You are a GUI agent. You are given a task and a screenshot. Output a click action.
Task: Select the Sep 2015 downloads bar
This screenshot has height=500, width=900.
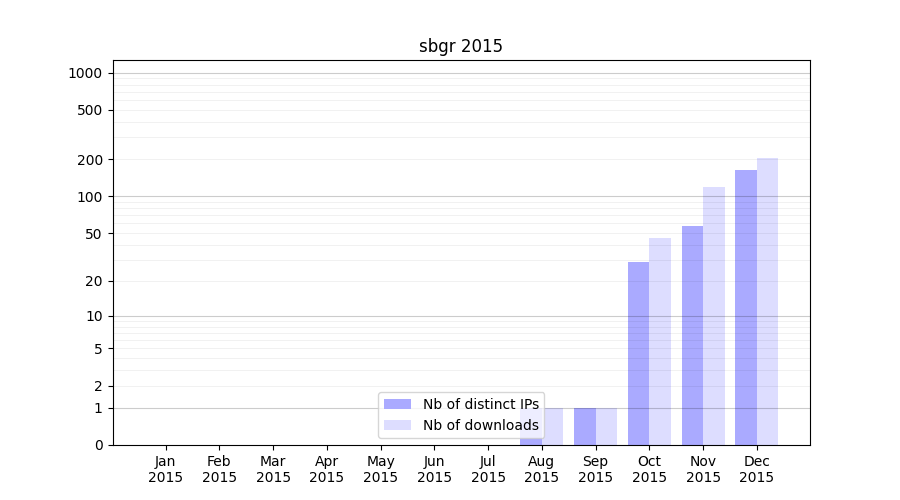pyautogui.click(x=606, y=426)
